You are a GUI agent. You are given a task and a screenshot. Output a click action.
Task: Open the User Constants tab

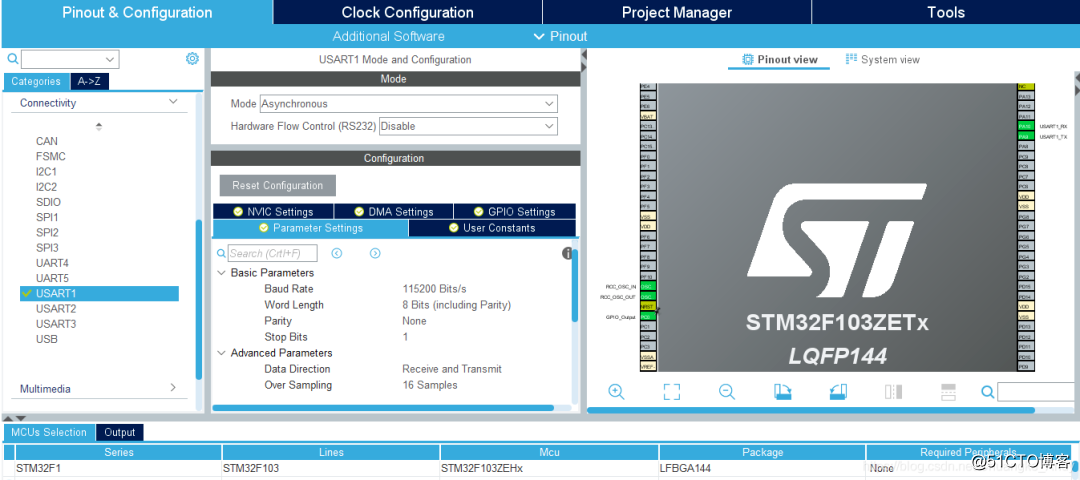tap(492, 228)
